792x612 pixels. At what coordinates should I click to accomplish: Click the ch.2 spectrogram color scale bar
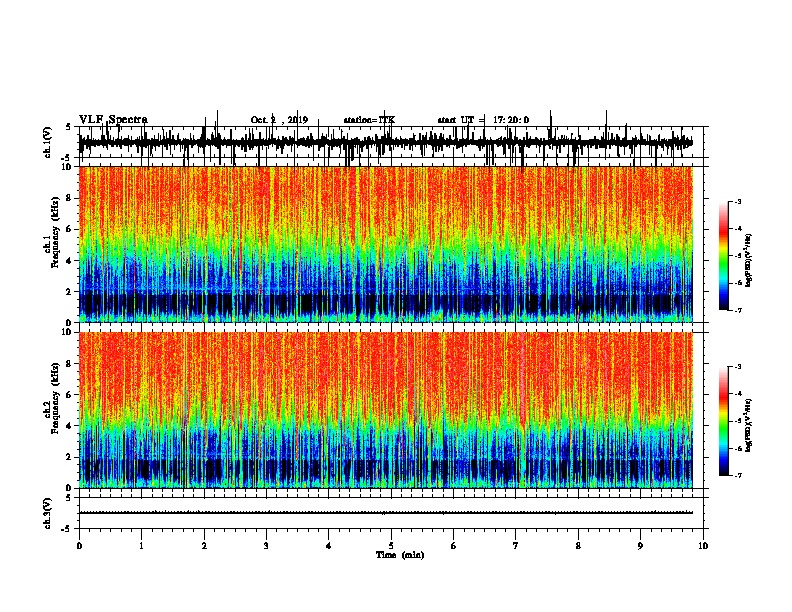(723, 421)
